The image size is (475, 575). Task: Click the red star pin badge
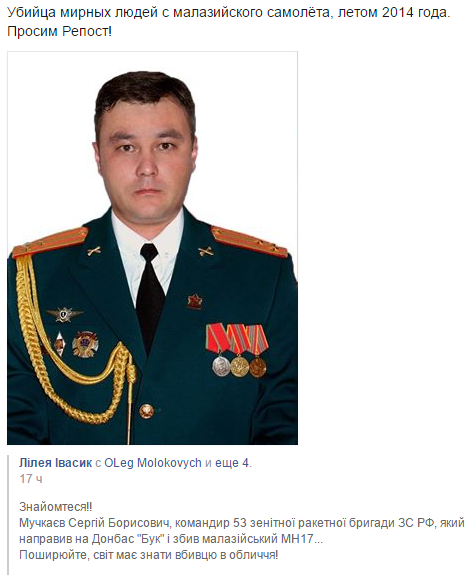(195, 301)
